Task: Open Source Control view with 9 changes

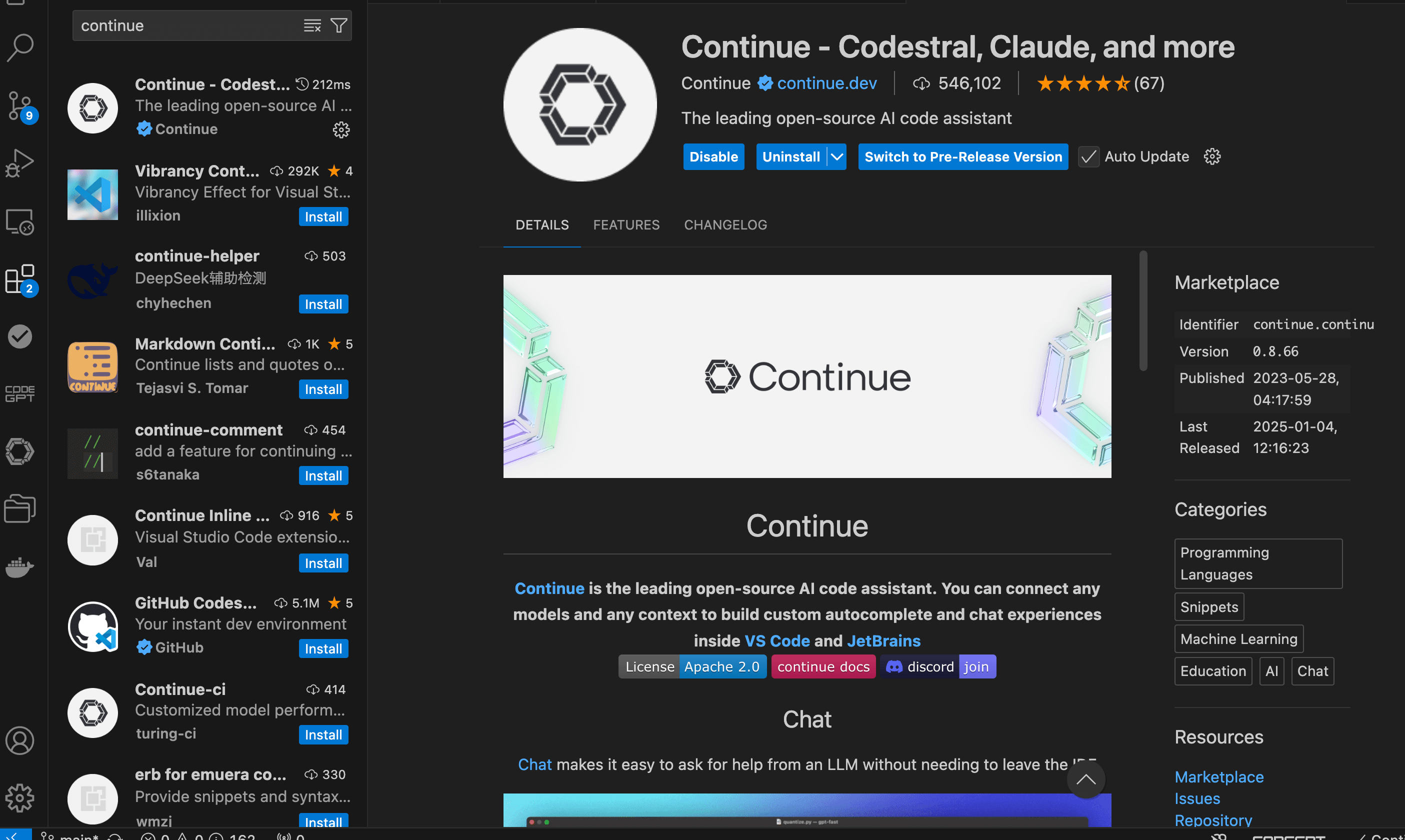Action: pyautogui.click(x=20, y=106)
